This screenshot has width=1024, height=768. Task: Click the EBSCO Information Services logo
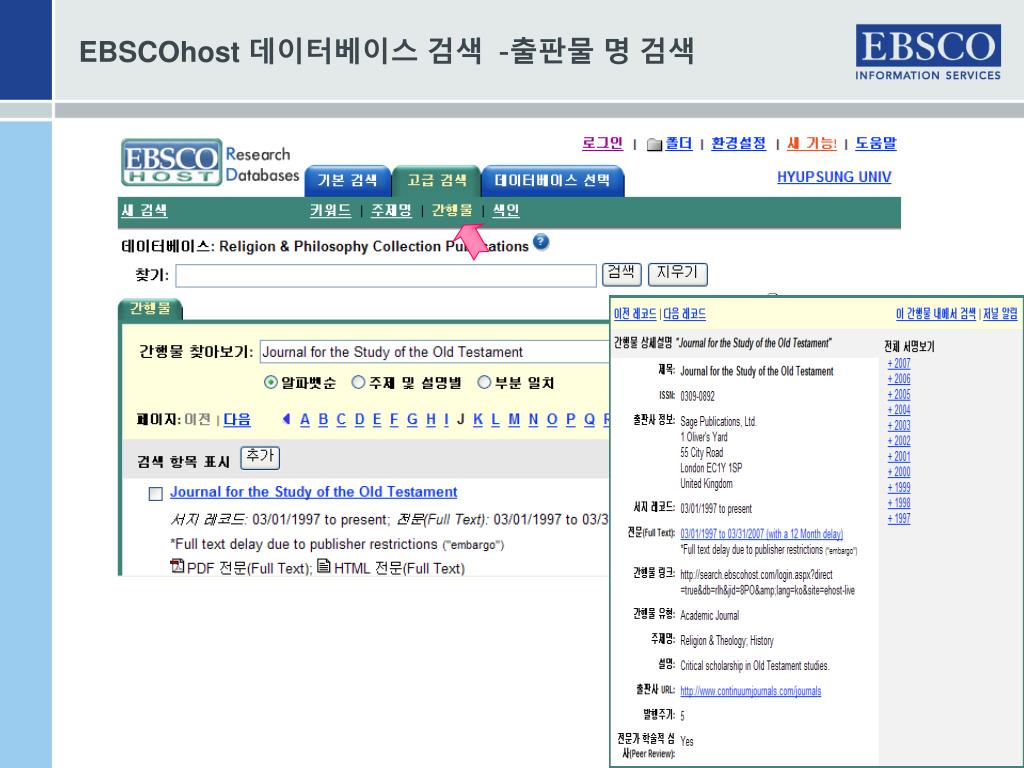(x=928, y=52)
